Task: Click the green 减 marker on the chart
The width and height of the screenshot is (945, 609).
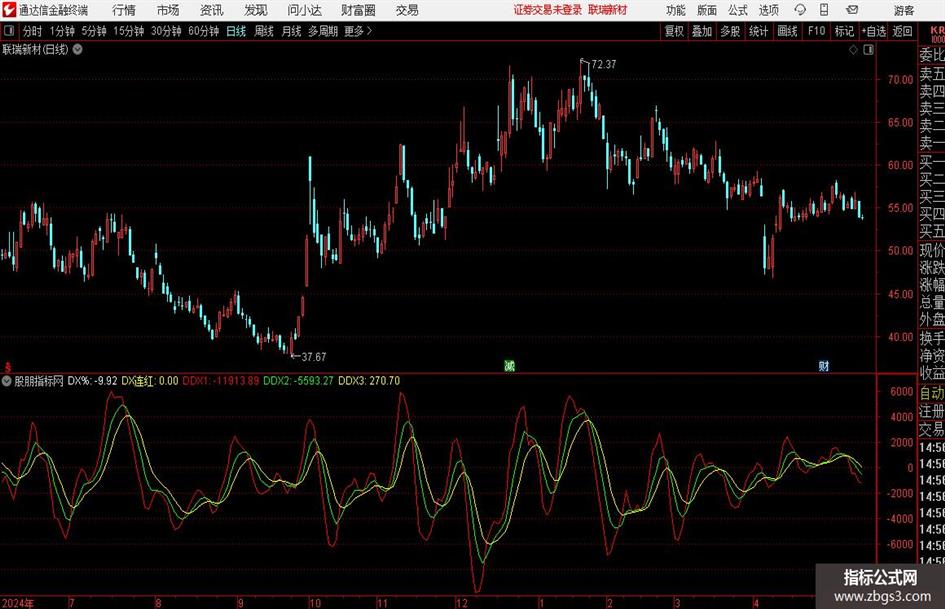Action: coord(509,365)
